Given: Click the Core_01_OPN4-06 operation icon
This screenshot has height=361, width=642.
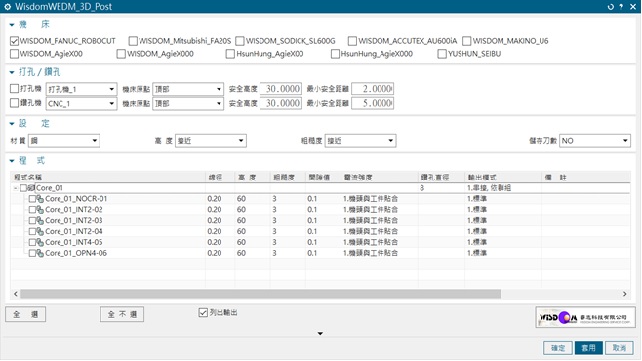Looking at the screenshot, I should coord(40,253).
